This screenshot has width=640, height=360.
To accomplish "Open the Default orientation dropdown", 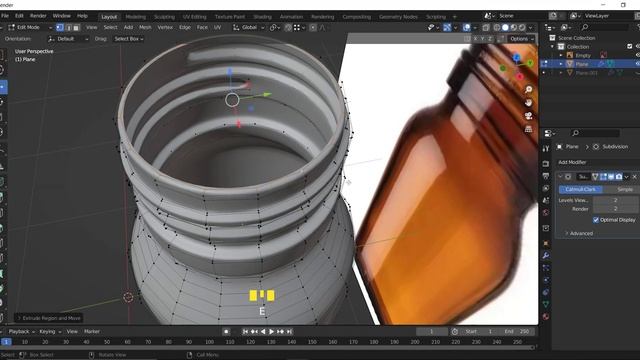I will [x=68, y=39].
